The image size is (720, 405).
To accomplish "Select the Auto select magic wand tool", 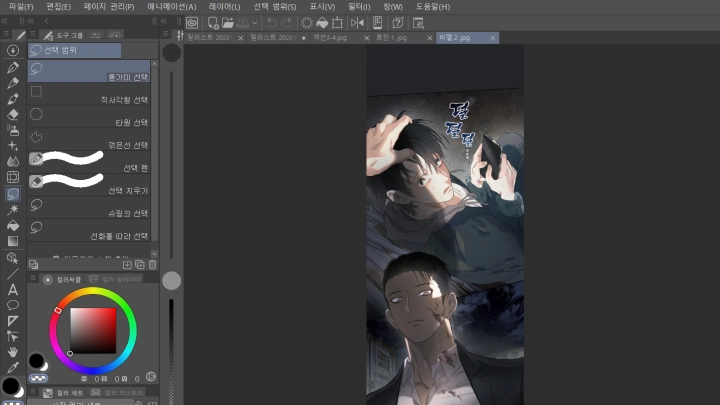I will [x=13, y=209].
